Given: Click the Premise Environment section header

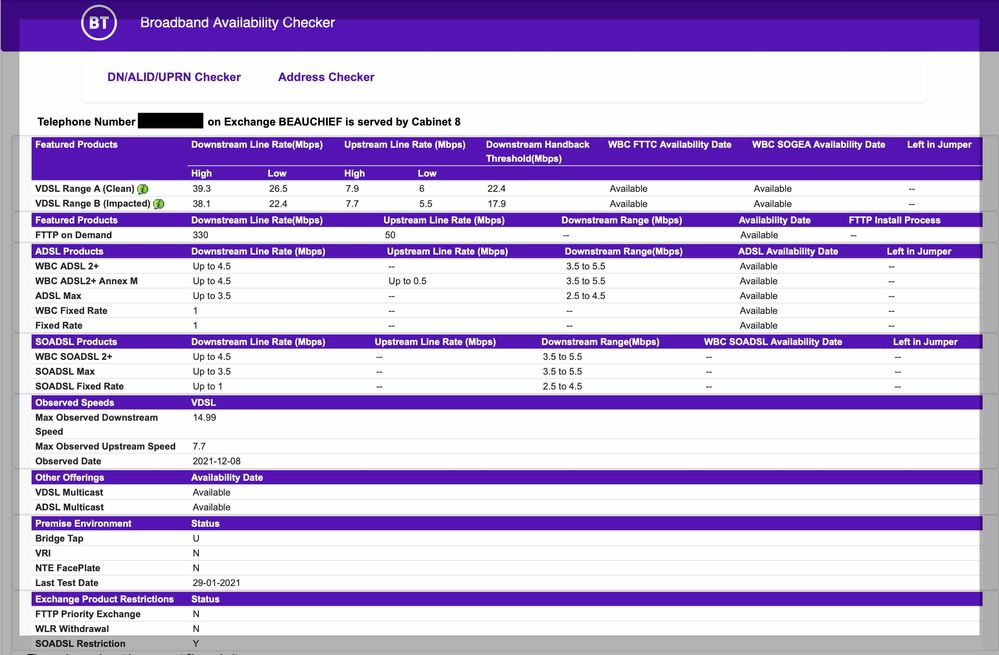Looking at the screenshot, I should click(x=83, y=523).
